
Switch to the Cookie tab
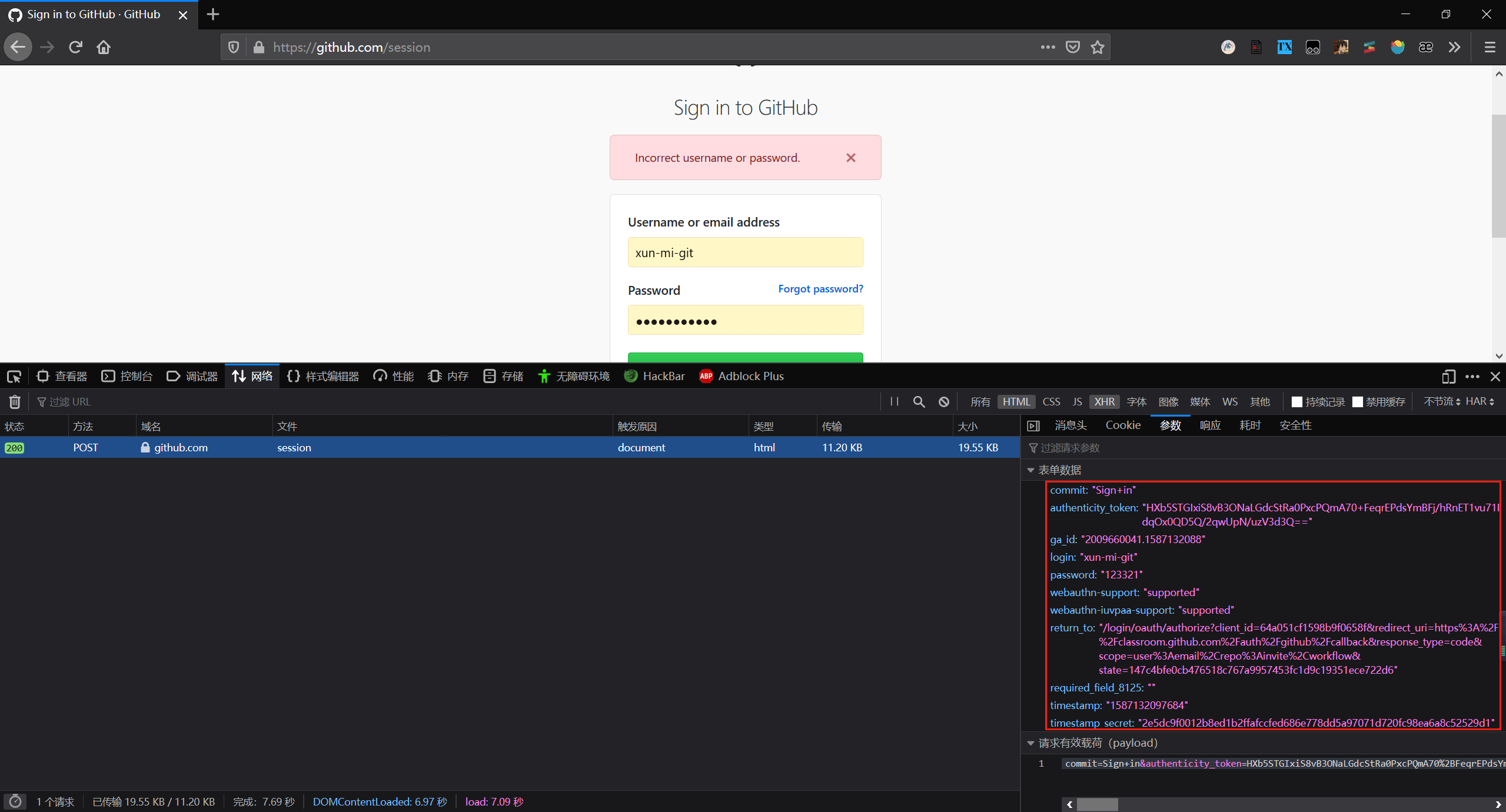click(1123, 425)
